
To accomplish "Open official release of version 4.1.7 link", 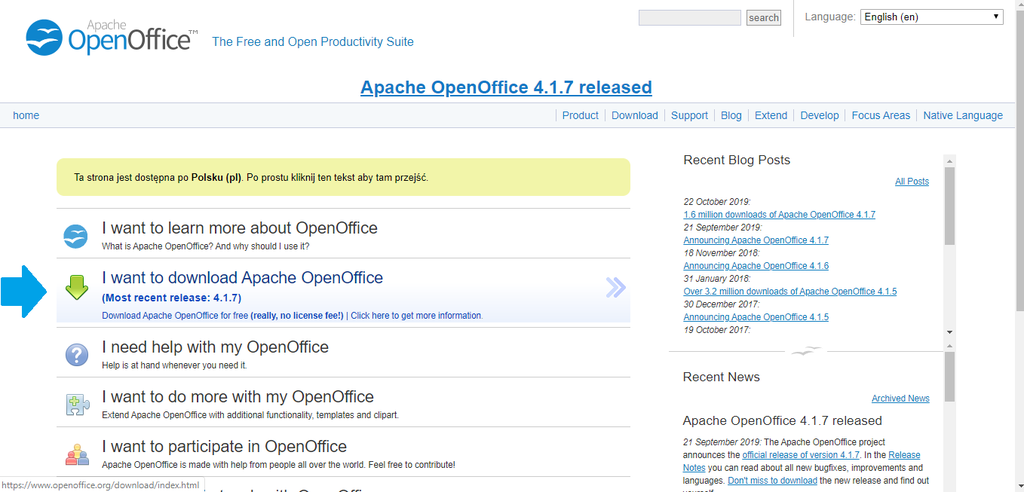I will pos(801,455).
